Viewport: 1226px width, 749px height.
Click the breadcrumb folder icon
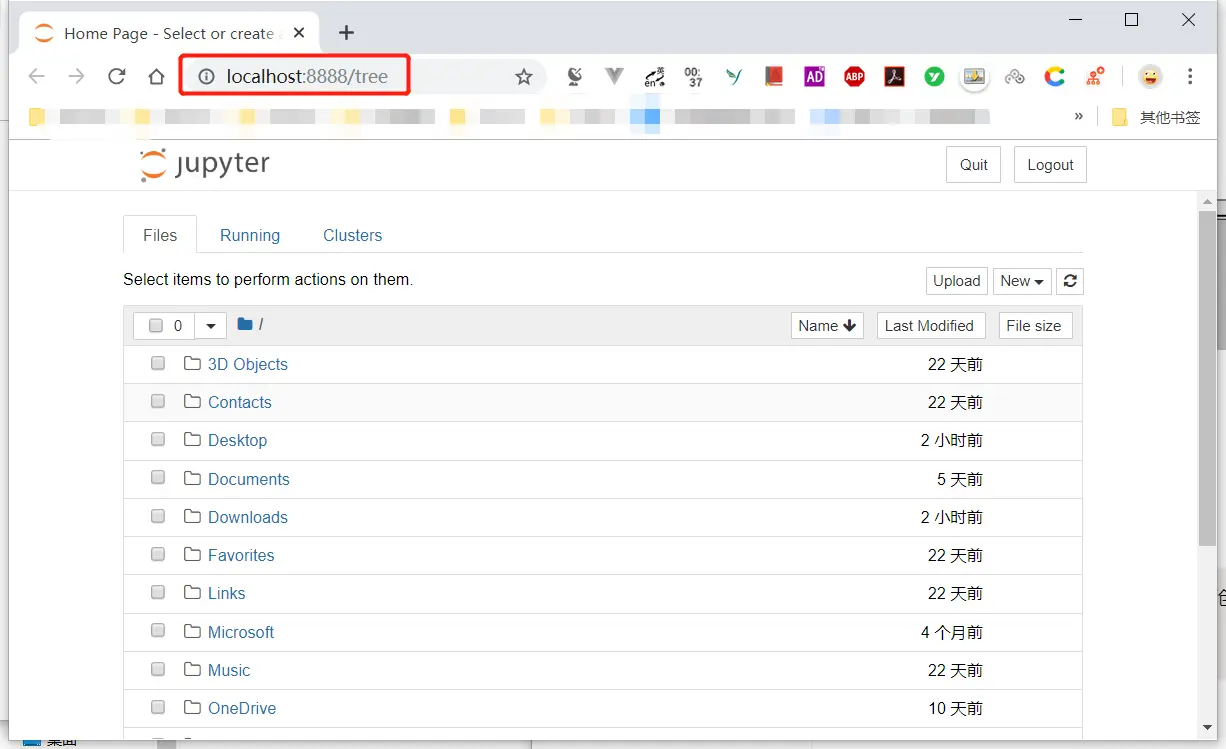coord(244,324)
